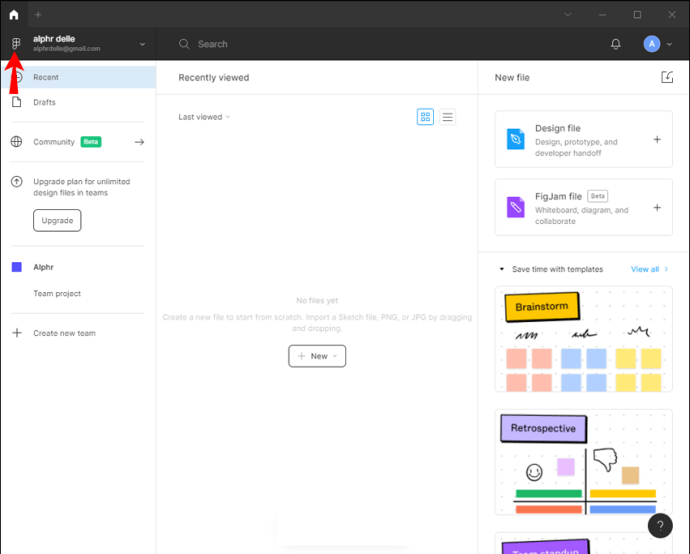Viewport: 690px width, 554px height.
Task: Click the alphrdelle@gmail.com email text
Action: tap(66, 49)
